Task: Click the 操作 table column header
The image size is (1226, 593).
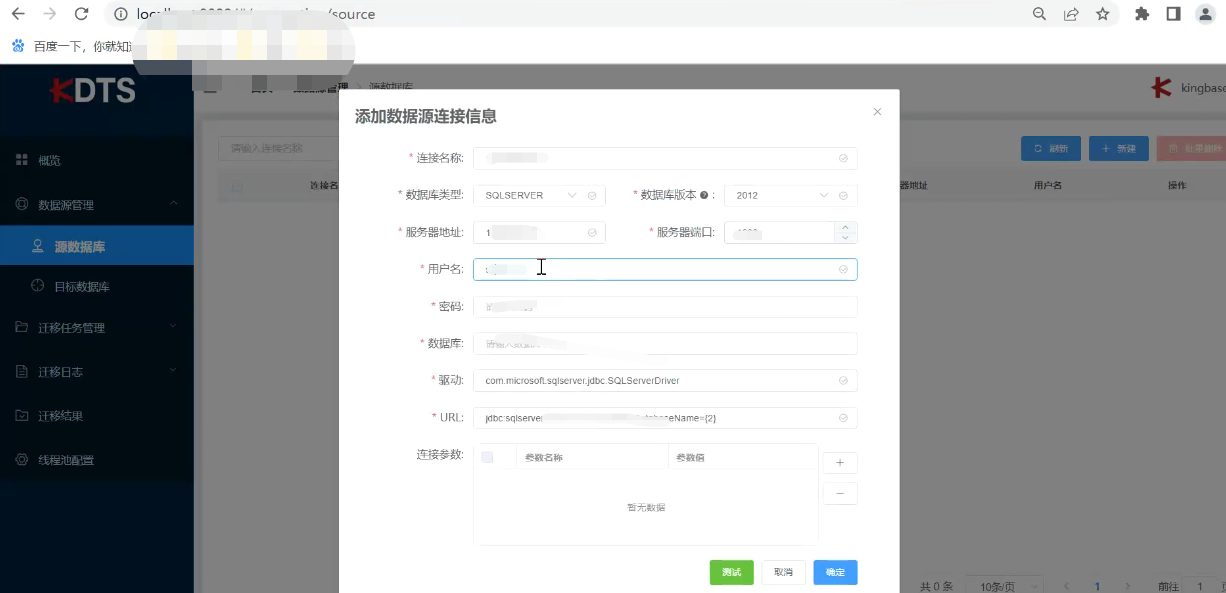Action: coord(1177,186)
